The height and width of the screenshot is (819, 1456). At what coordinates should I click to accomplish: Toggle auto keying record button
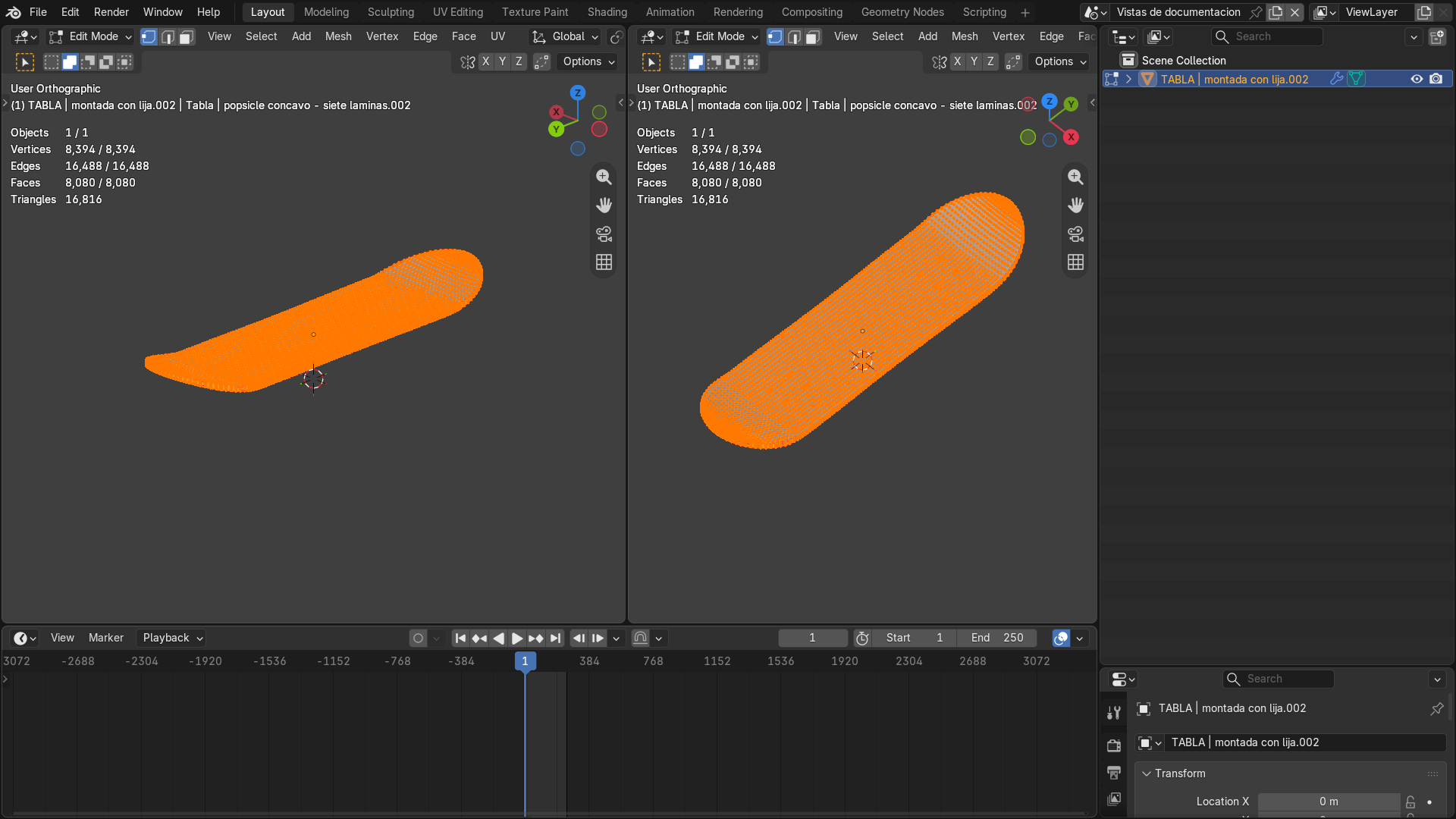[x=418, y=638]
